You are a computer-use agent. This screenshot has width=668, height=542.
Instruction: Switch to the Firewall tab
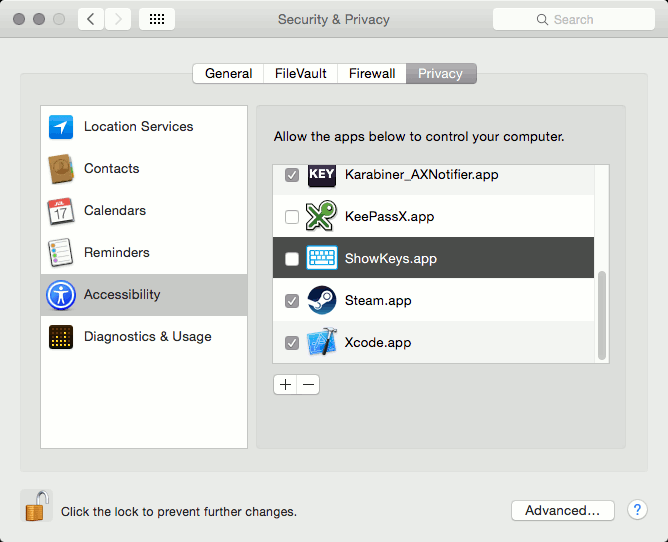coord(372,74)
